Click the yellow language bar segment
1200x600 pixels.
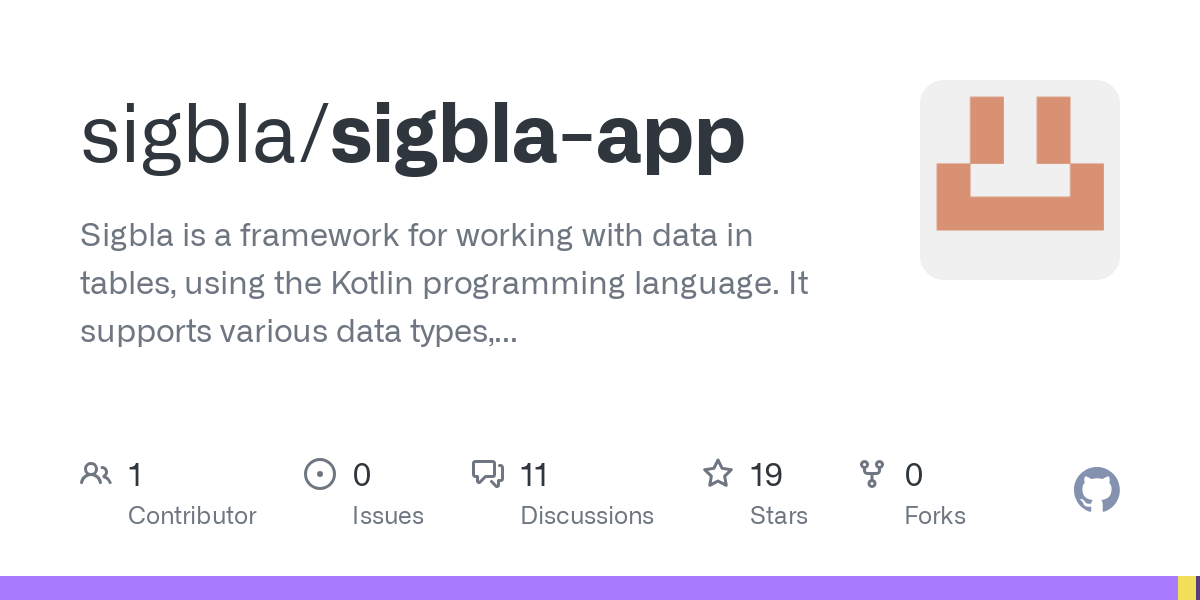click(1187, 588)
